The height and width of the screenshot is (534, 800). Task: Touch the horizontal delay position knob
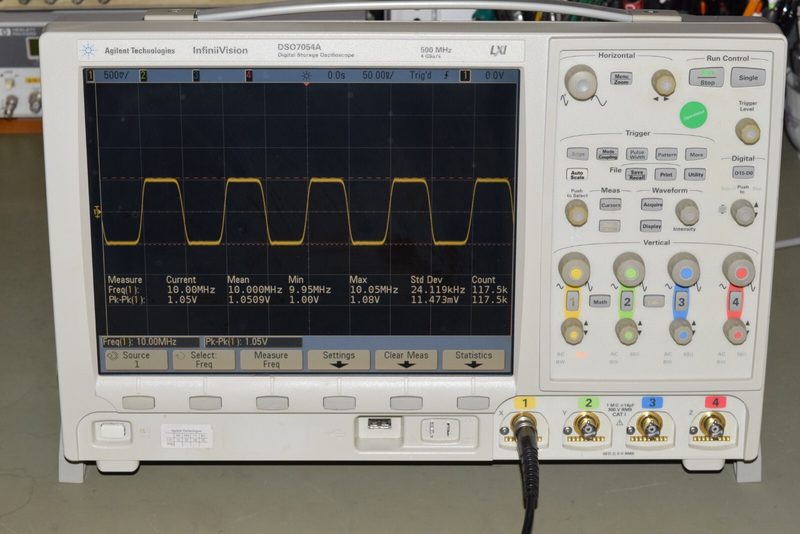[x=663, y=83]
